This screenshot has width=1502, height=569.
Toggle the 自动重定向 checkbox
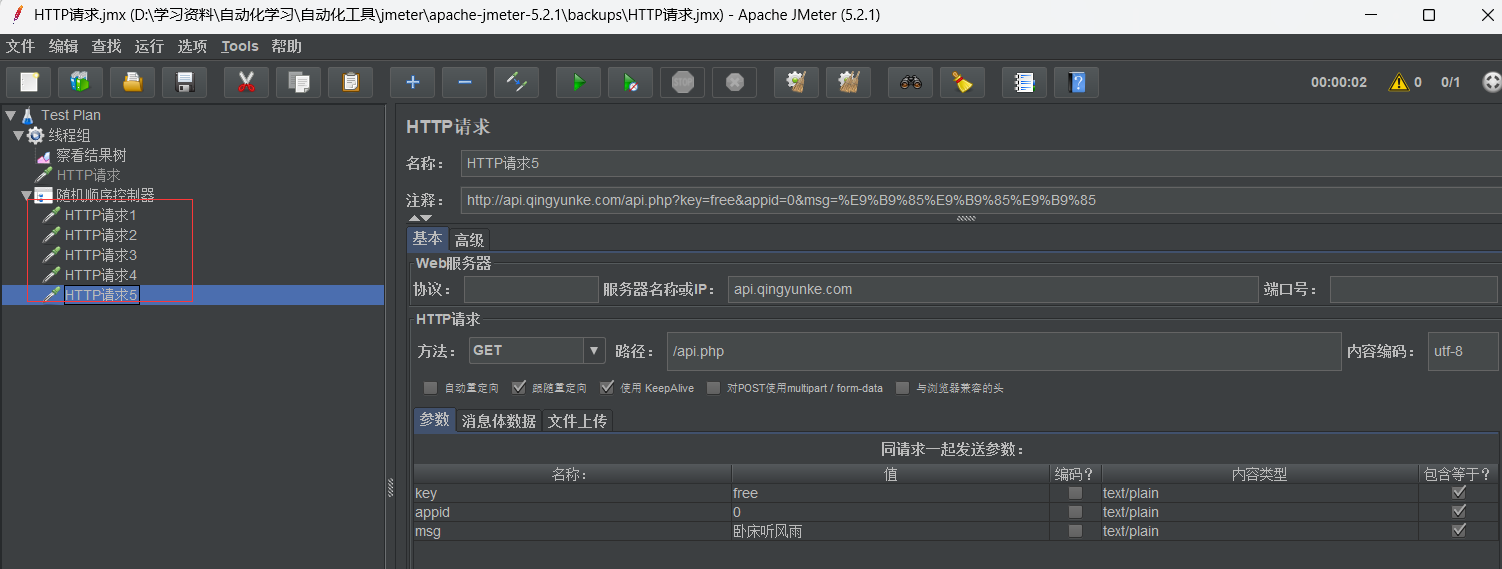pos(430,388)
